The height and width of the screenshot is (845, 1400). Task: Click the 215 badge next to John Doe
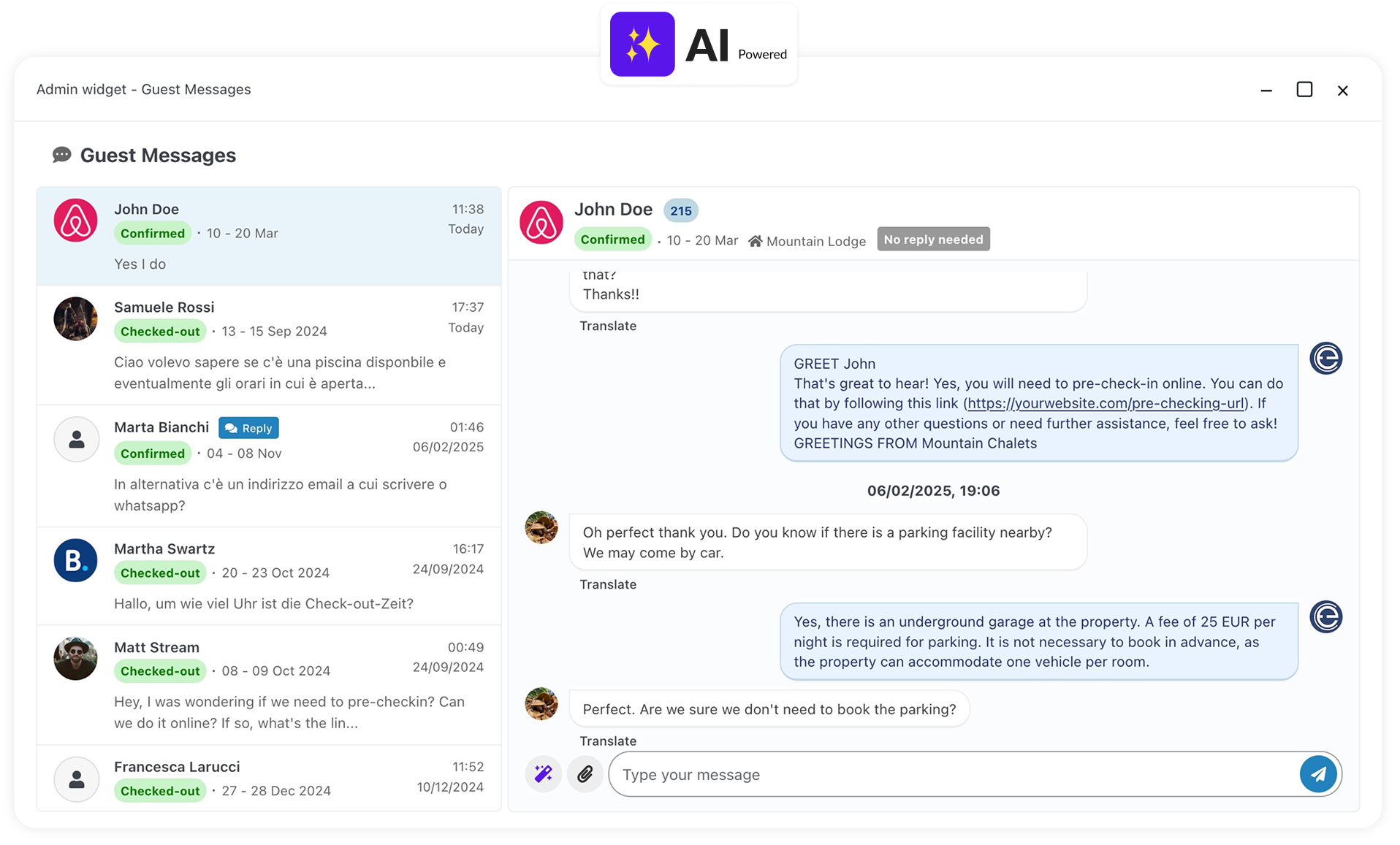point(681,211)
